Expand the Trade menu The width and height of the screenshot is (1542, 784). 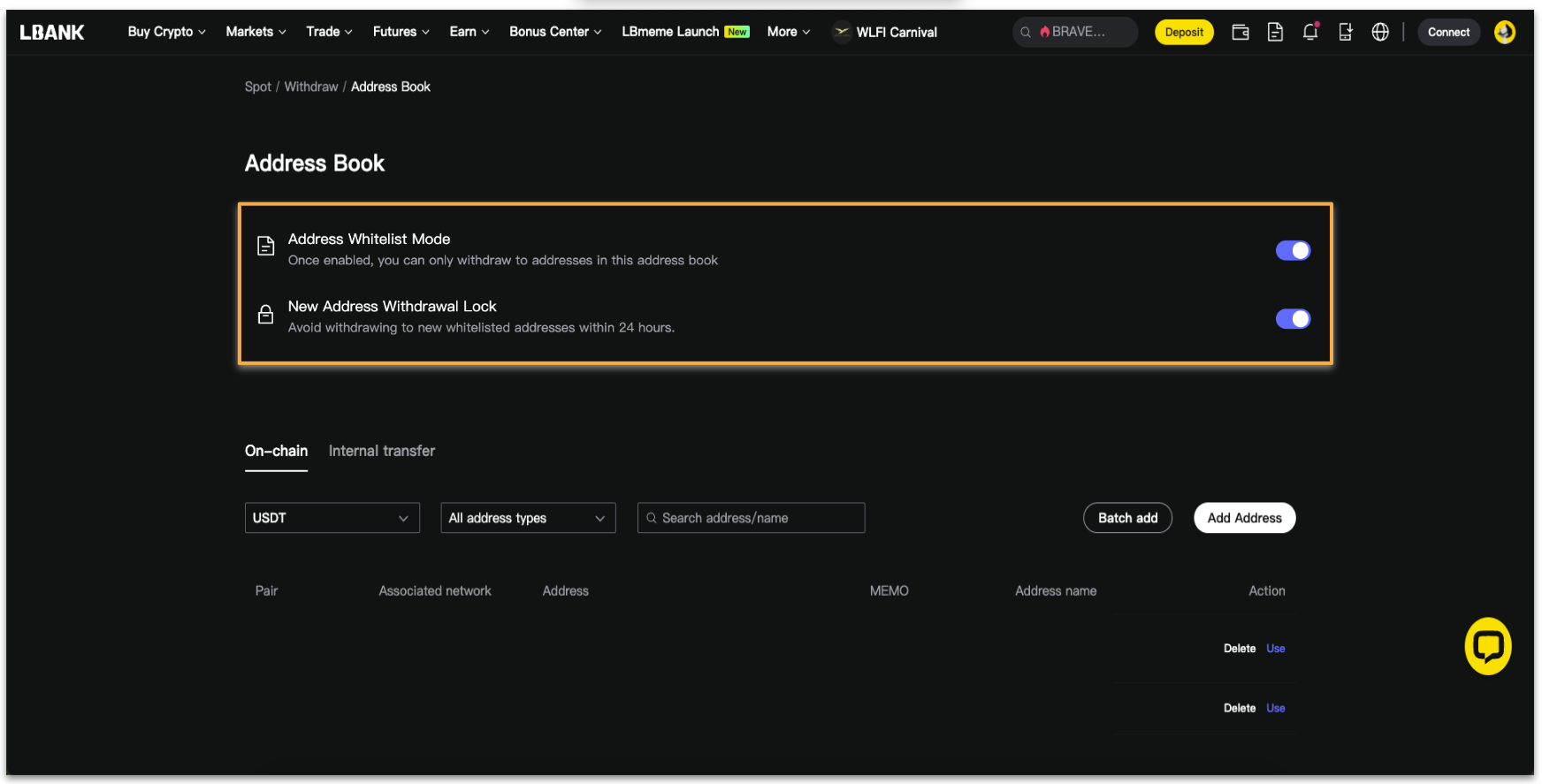329,32
